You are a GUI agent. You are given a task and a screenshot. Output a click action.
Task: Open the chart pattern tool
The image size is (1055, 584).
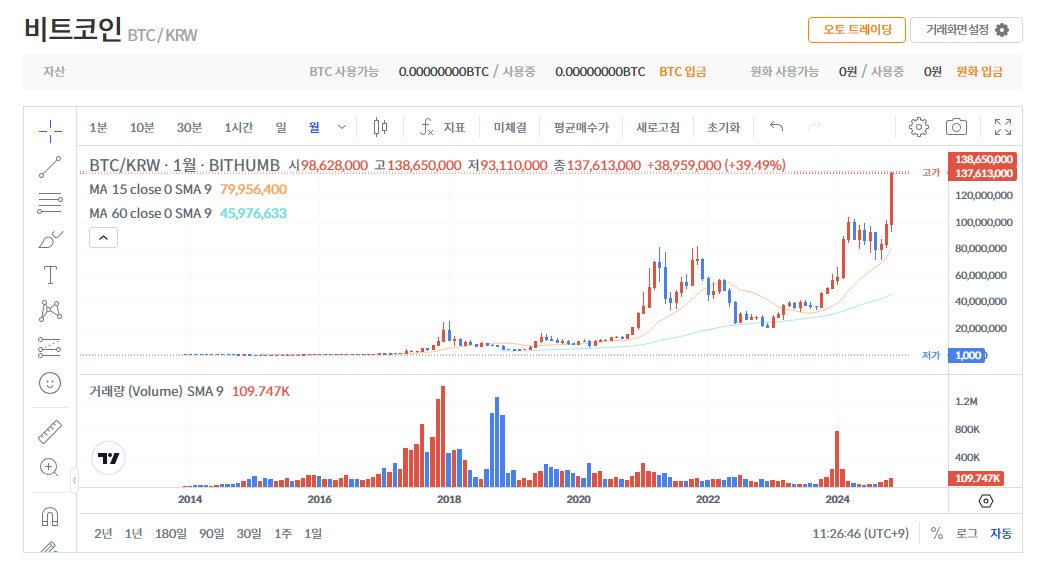(x=50, y=311)
